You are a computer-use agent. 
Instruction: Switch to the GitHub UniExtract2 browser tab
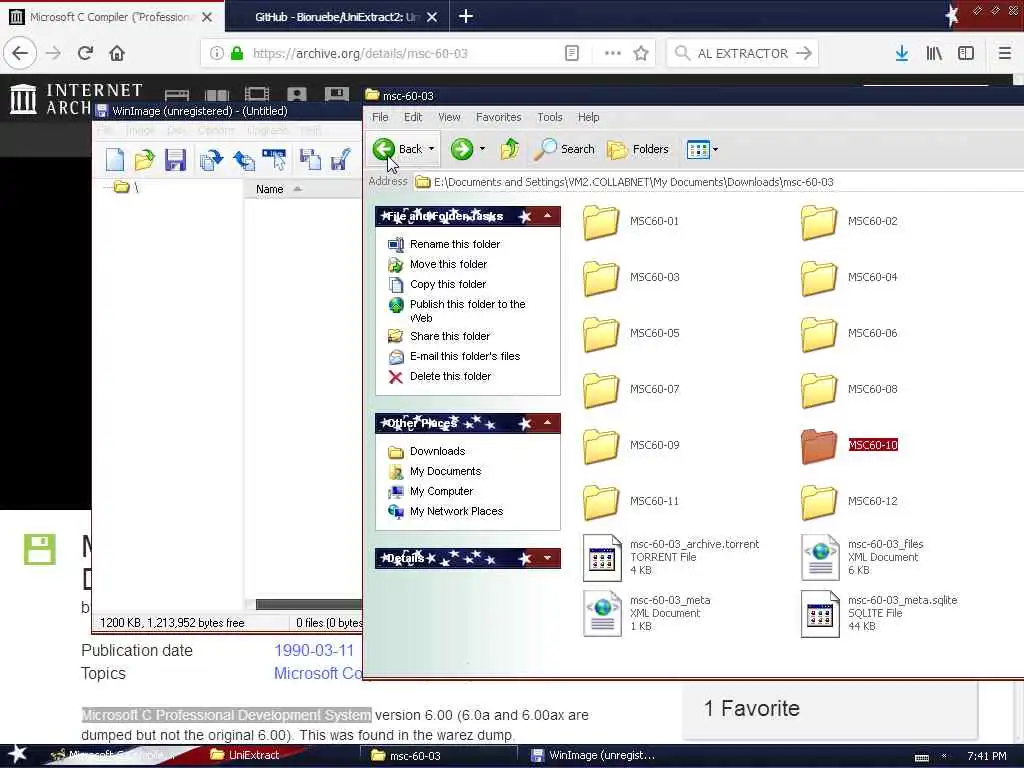(x=336, y=17)
